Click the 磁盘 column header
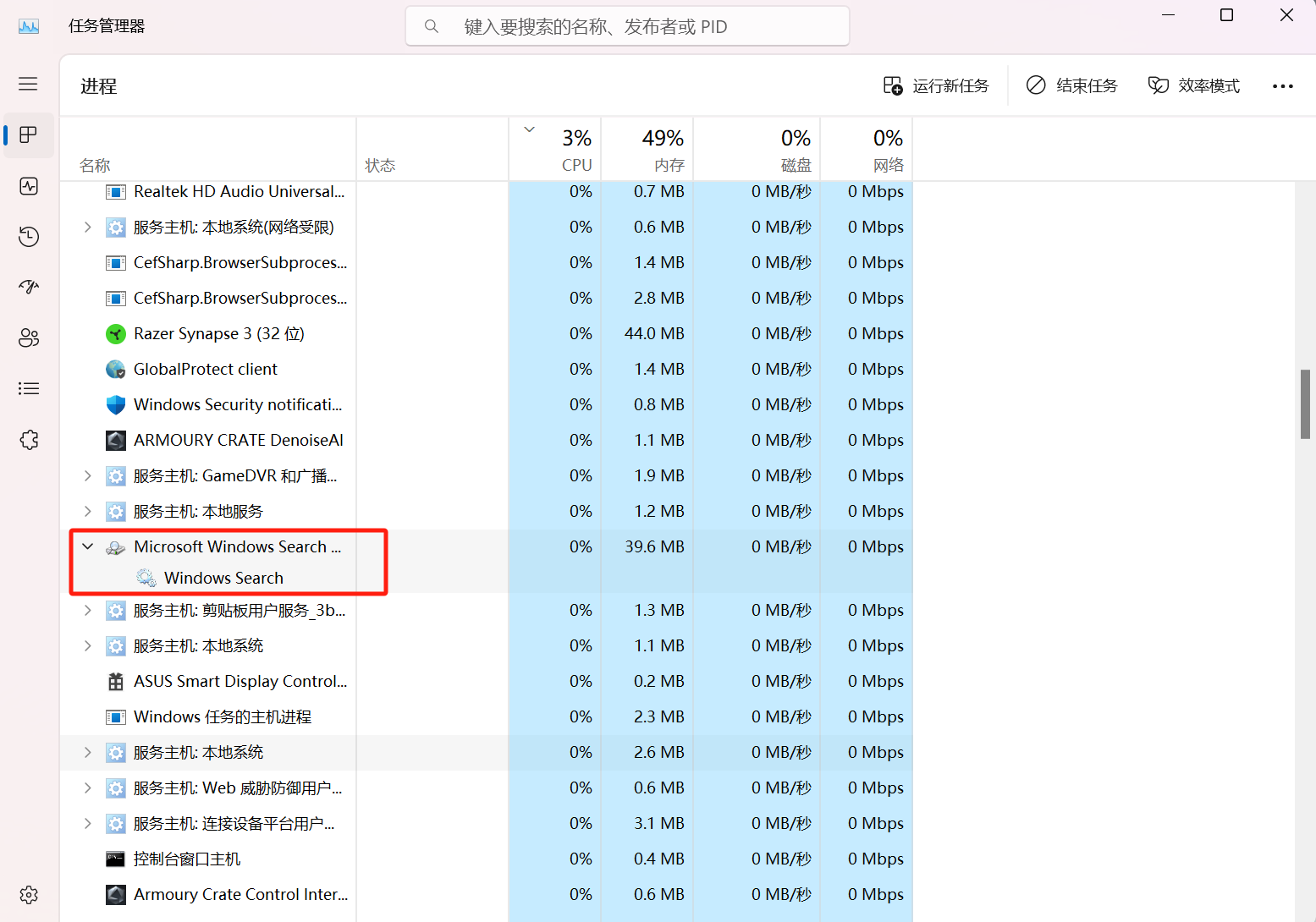Screen dimensions: 1316x922 tap(757, 149)
